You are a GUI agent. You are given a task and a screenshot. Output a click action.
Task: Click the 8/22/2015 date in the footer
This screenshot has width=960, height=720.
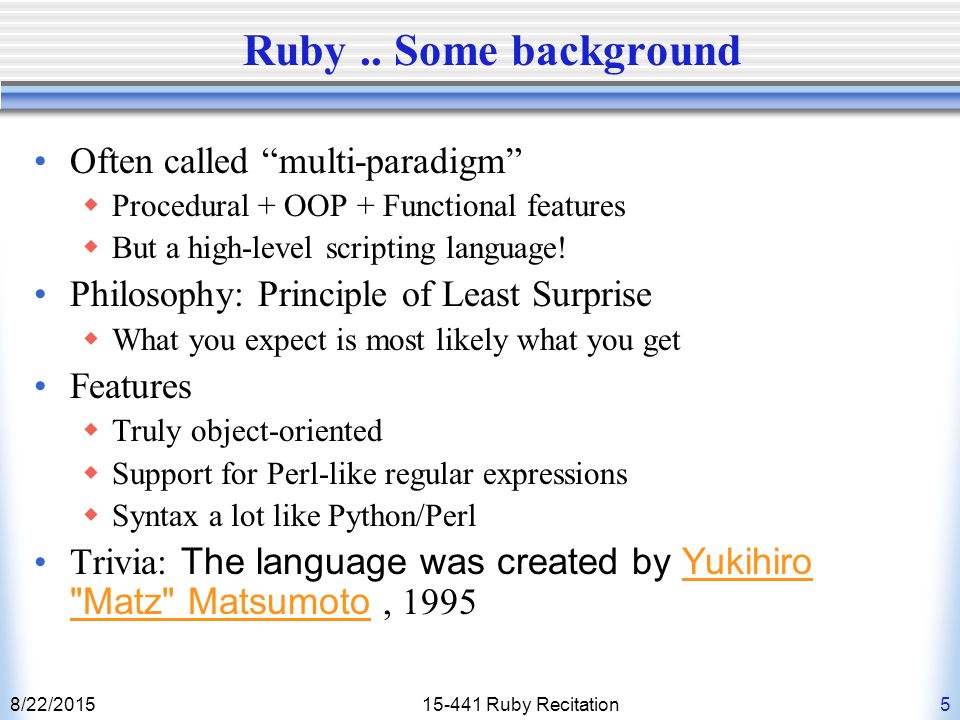click(53, 705)
